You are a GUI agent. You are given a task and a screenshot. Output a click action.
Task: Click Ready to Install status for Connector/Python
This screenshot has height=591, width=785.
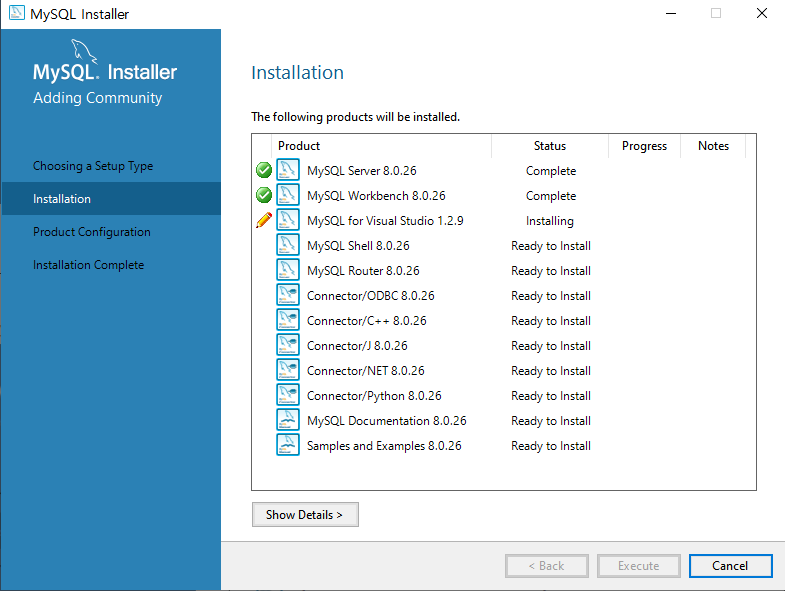click(x=551, y=396)
